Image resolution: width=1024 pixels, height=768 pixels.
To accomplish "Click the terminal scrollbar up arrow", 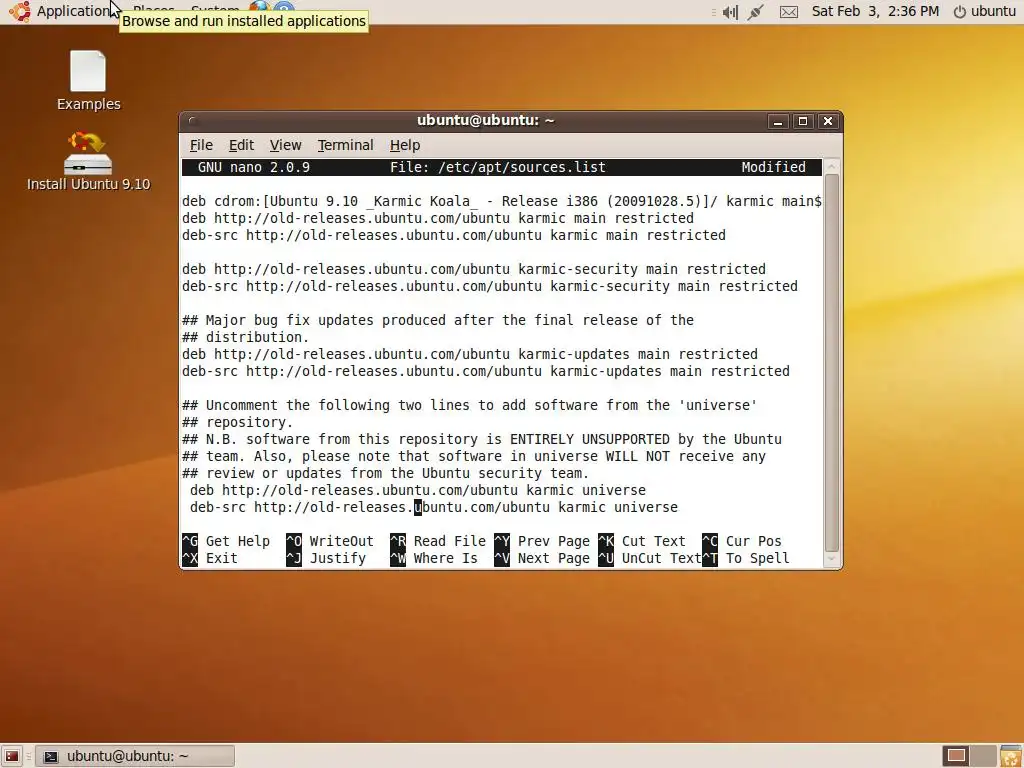I will coord(831,167).
